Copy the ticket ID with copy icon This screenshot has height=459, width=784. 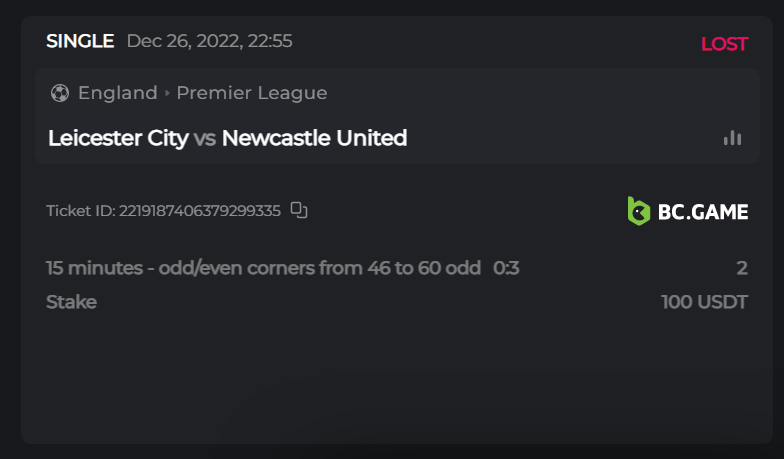[x=299, y=210]
